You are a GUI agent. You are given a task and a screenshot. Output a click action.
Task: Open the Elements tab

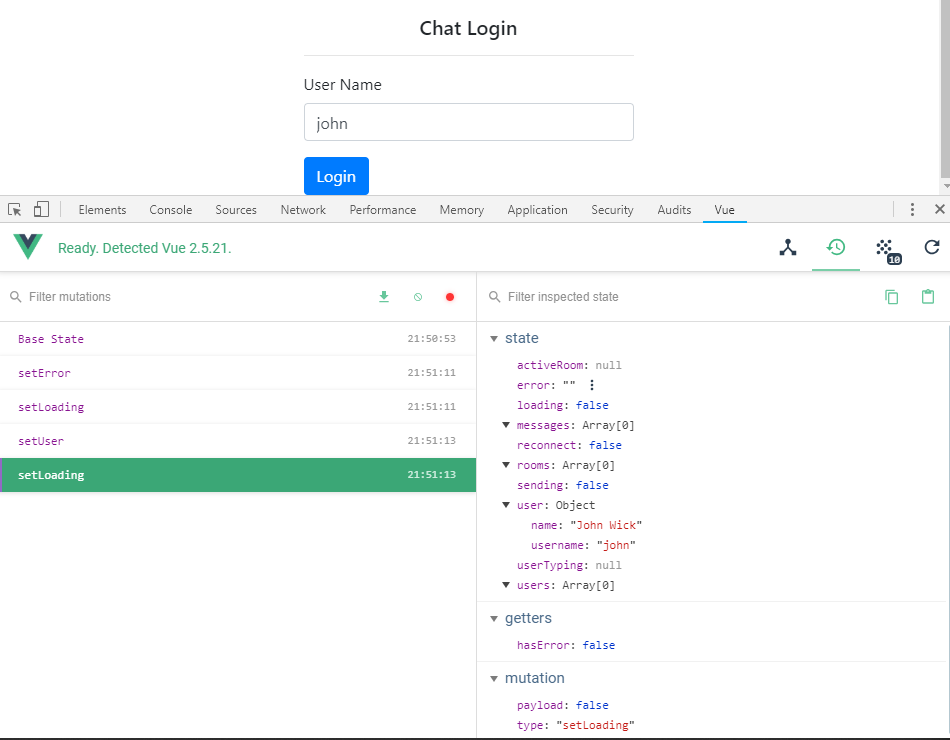pyautogui.click(x=102, y=210)
